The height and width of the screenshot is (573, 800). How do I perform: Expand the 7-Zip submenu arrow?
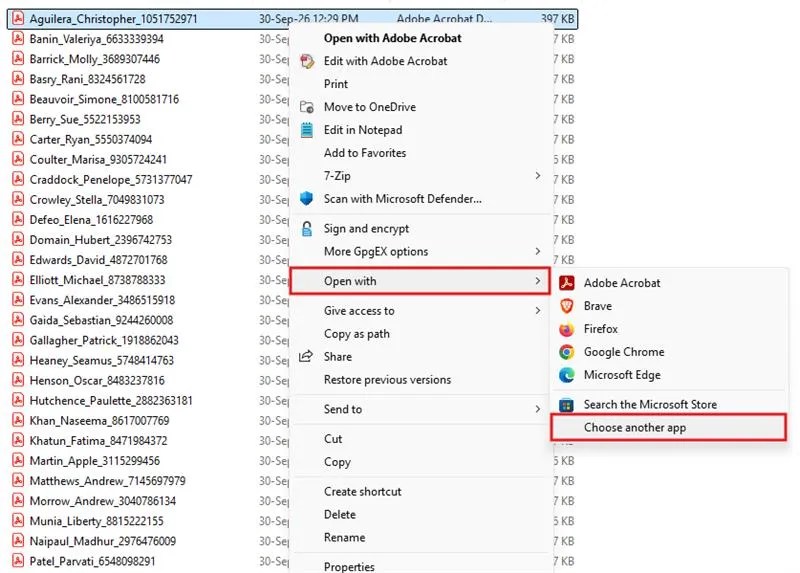(538, 176)
